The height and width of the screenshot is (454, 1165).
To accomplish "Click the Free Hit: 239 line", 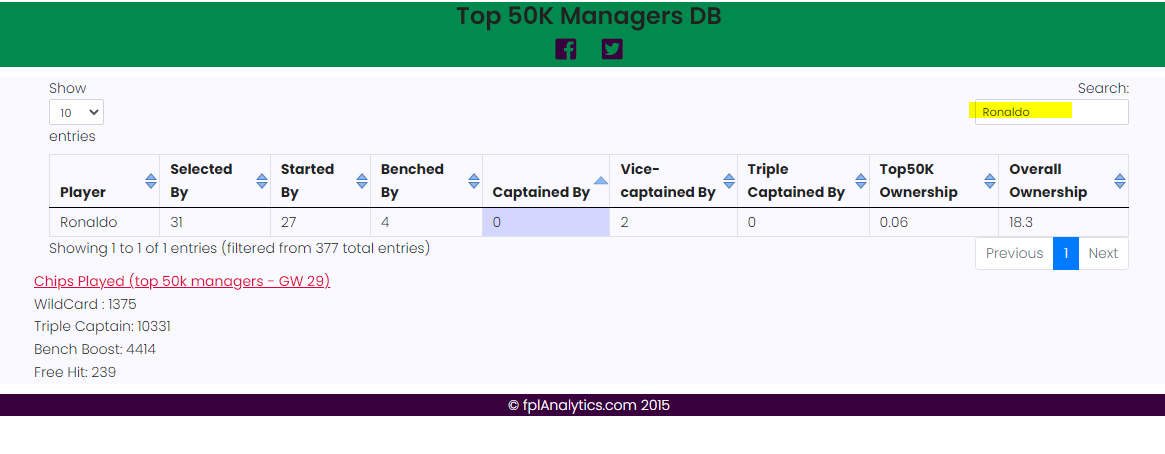I will click(x=75, y=372).
